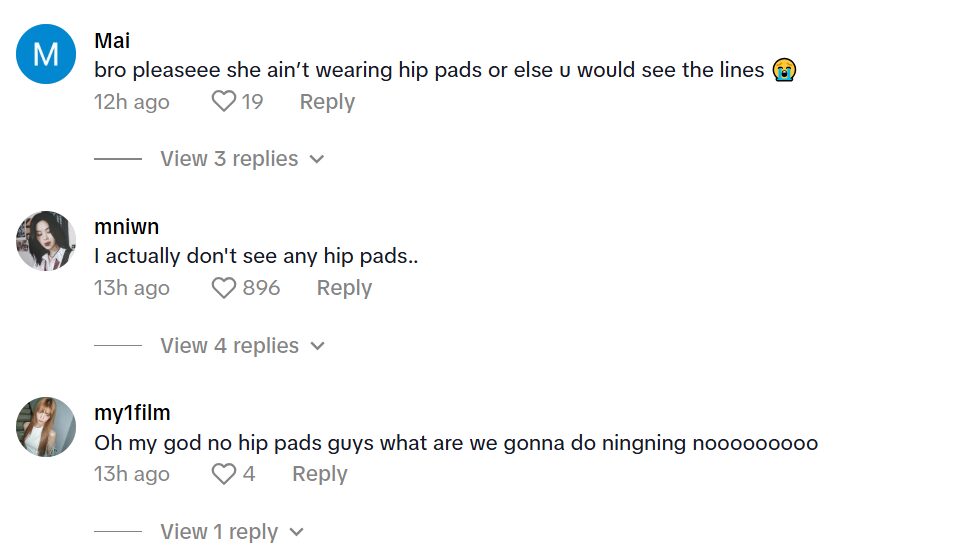This screenshot has height=555, width=976.
Task: Like mniwn's comment with the heart
Action: pos(224,288)
